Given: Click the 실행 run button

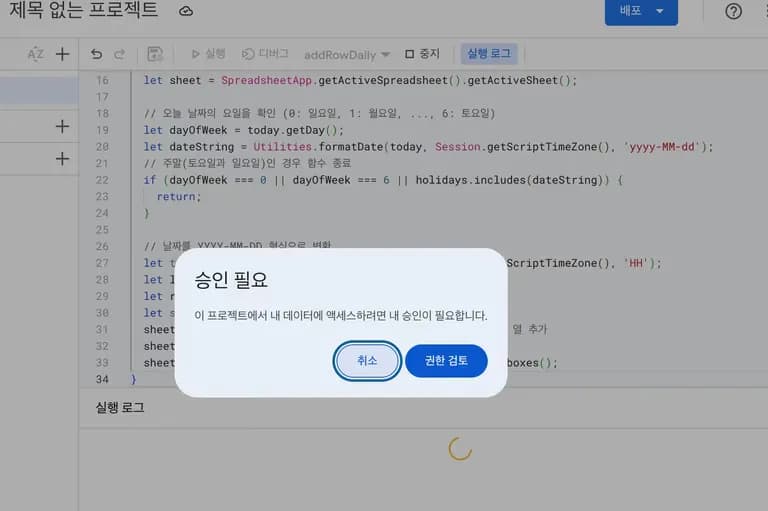Looking at the screenshot, I should tap(207, 54).
